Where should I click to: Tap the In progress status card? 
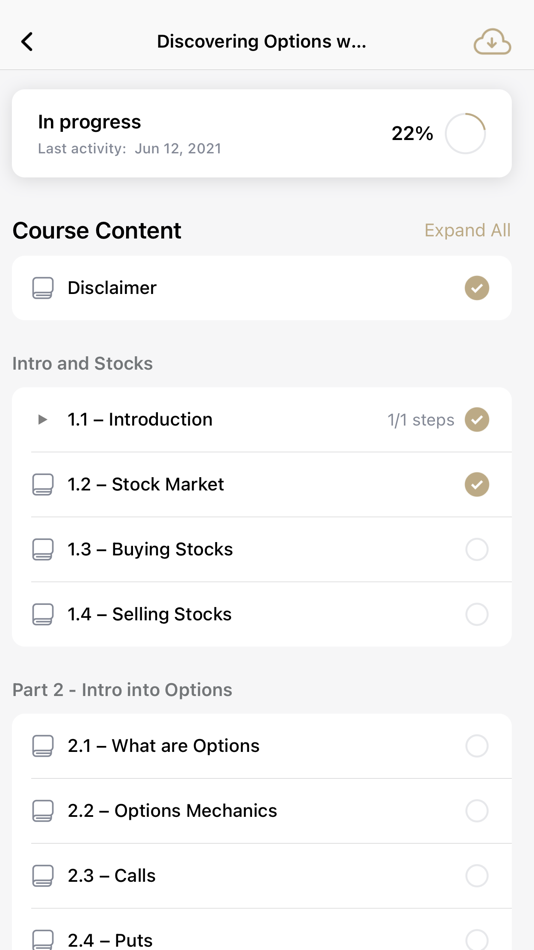pos(262,133)
